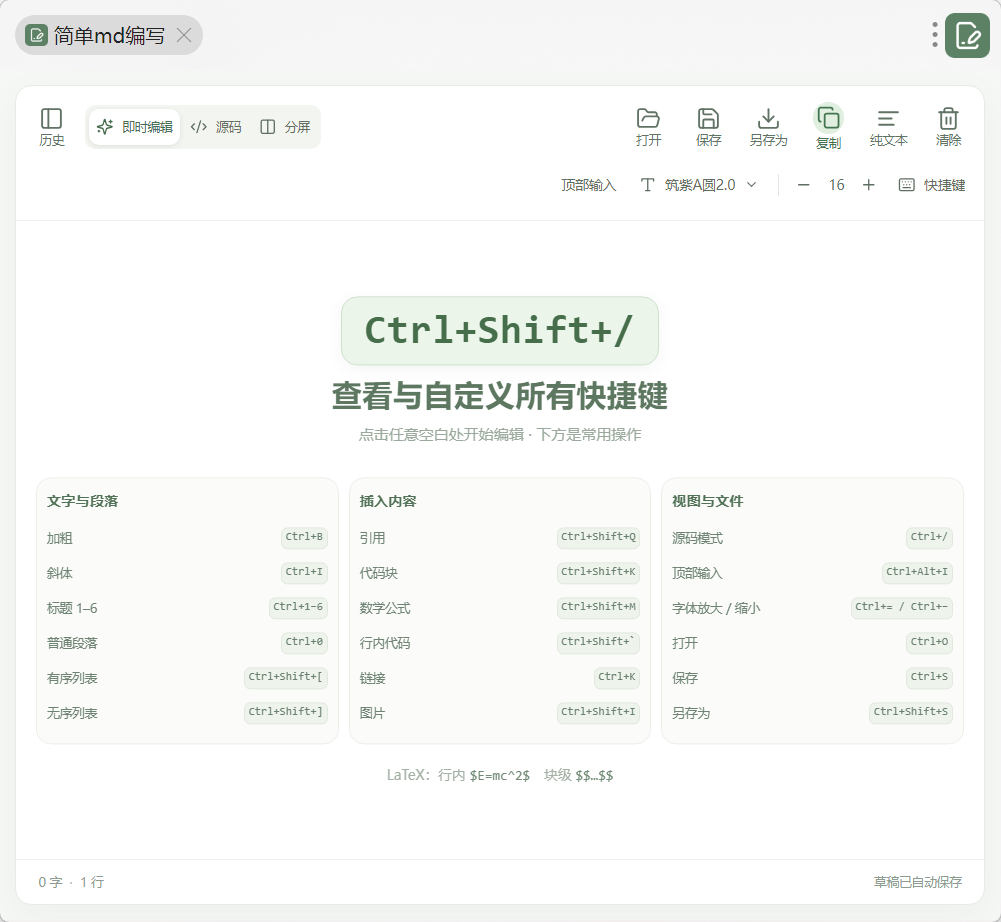Select the 简单md编写 tab
This screenshot has height=922, width=1001.
109,35
